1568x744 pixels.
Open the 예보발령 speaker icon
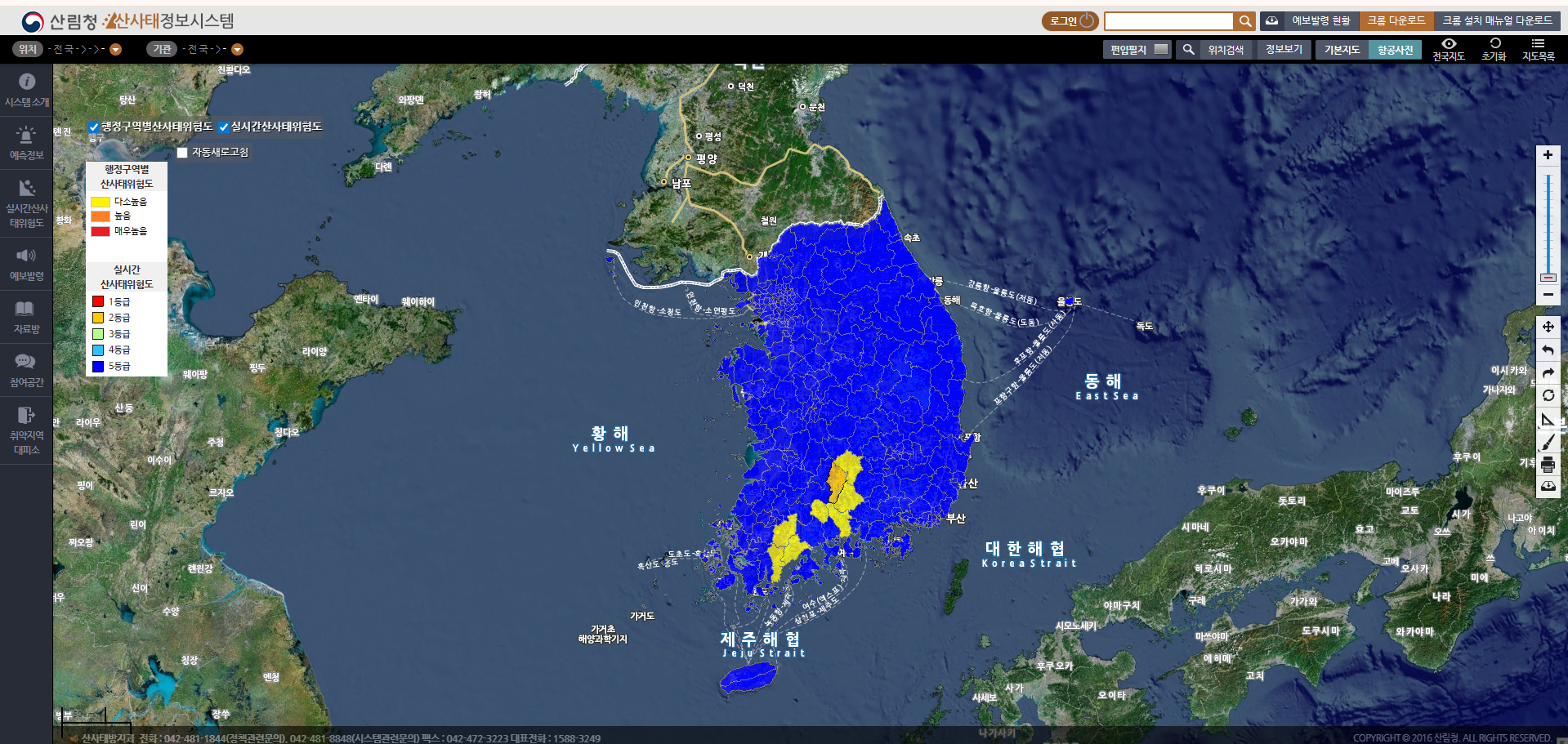(x=27, y=256)
